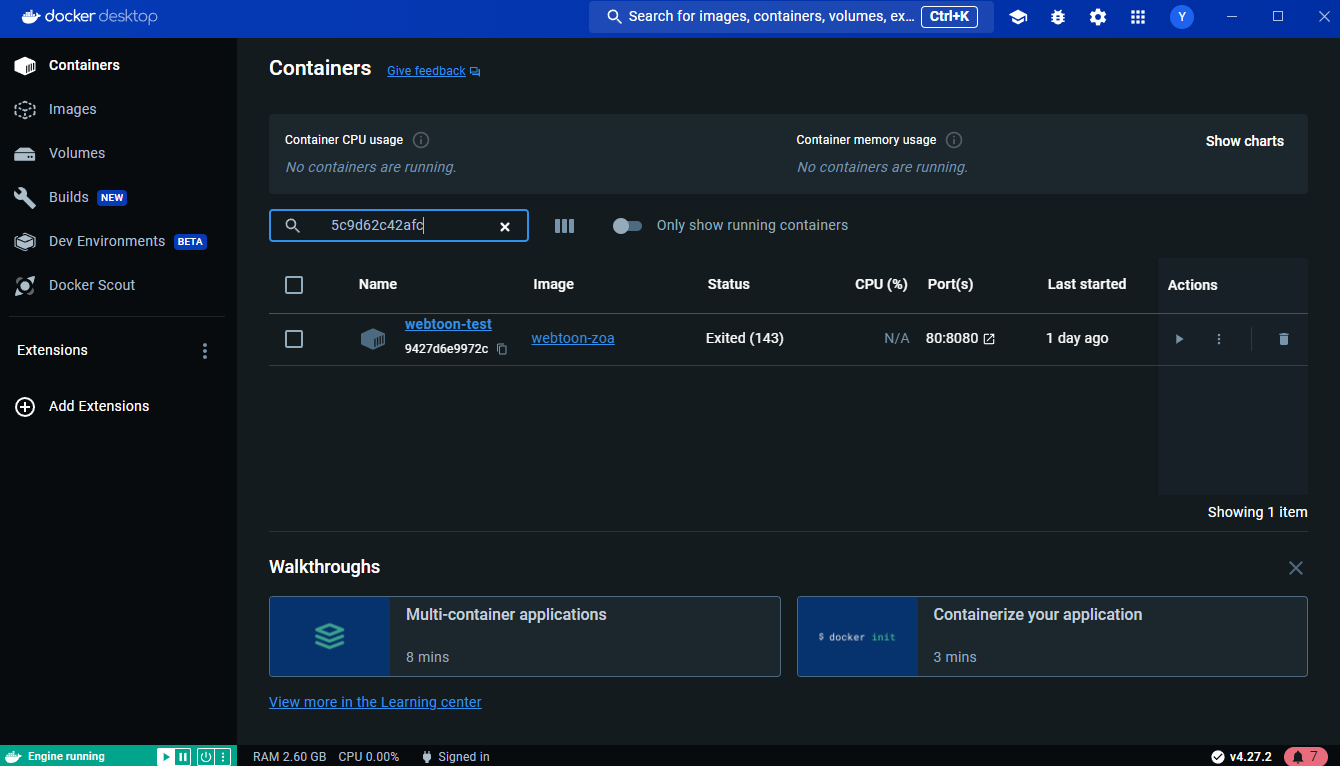Open the extensions grid icon in title bar
This screenshot has height=766, width=1340.
point(1138,17)
